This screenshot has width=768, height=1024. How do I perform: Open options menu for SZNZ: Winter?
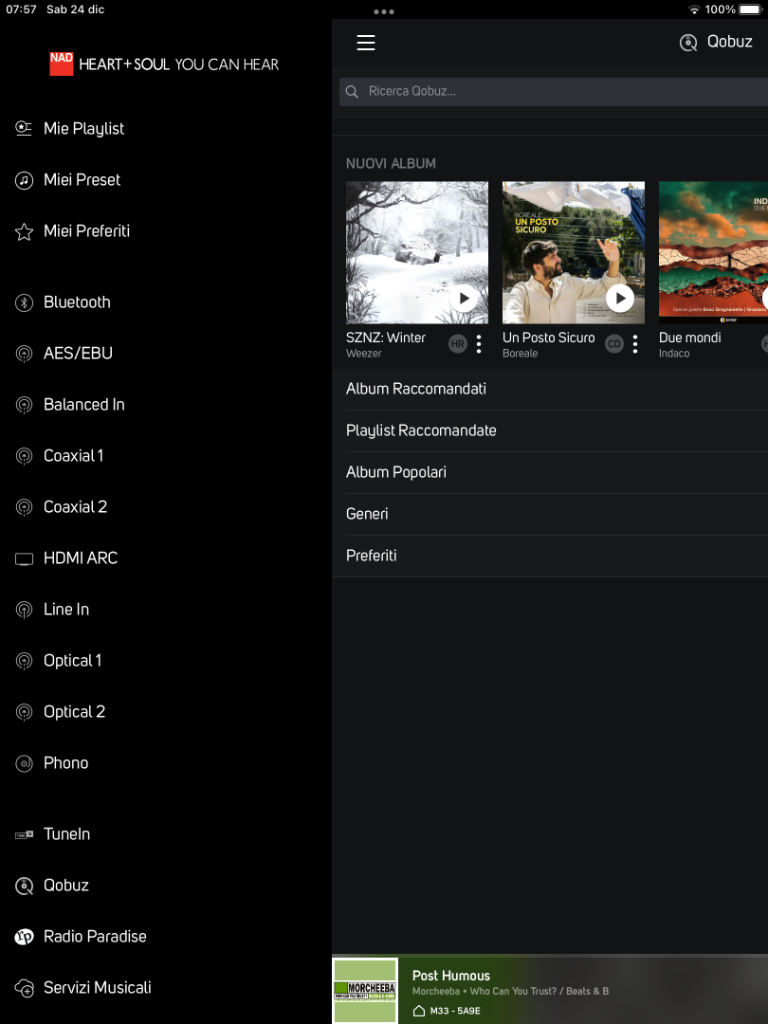479,344
